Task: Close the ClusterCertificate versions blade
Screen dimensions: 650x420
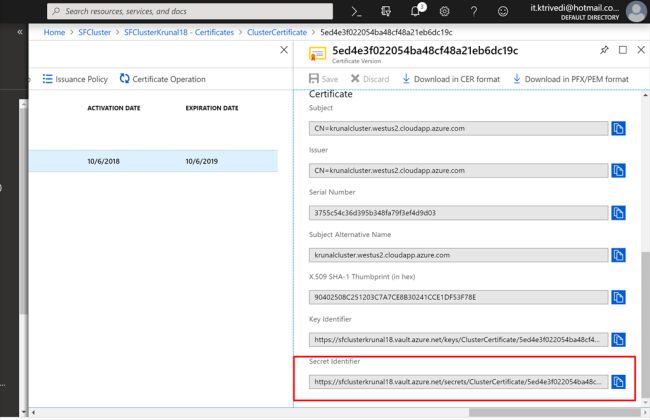Action: coord(284,50)
